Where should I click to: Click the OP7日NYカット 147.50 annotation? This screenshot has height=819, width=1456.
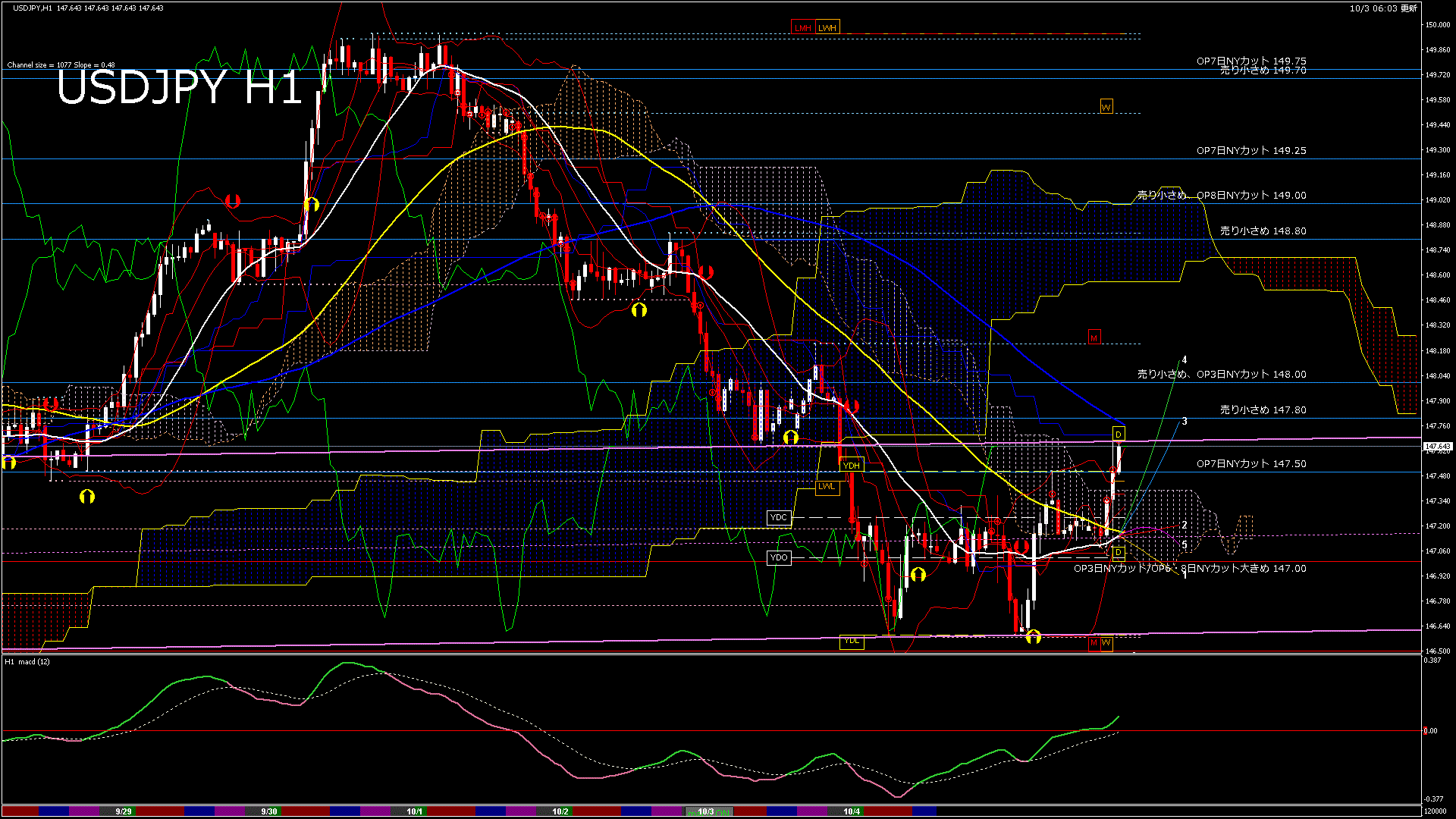point(1251,463)
